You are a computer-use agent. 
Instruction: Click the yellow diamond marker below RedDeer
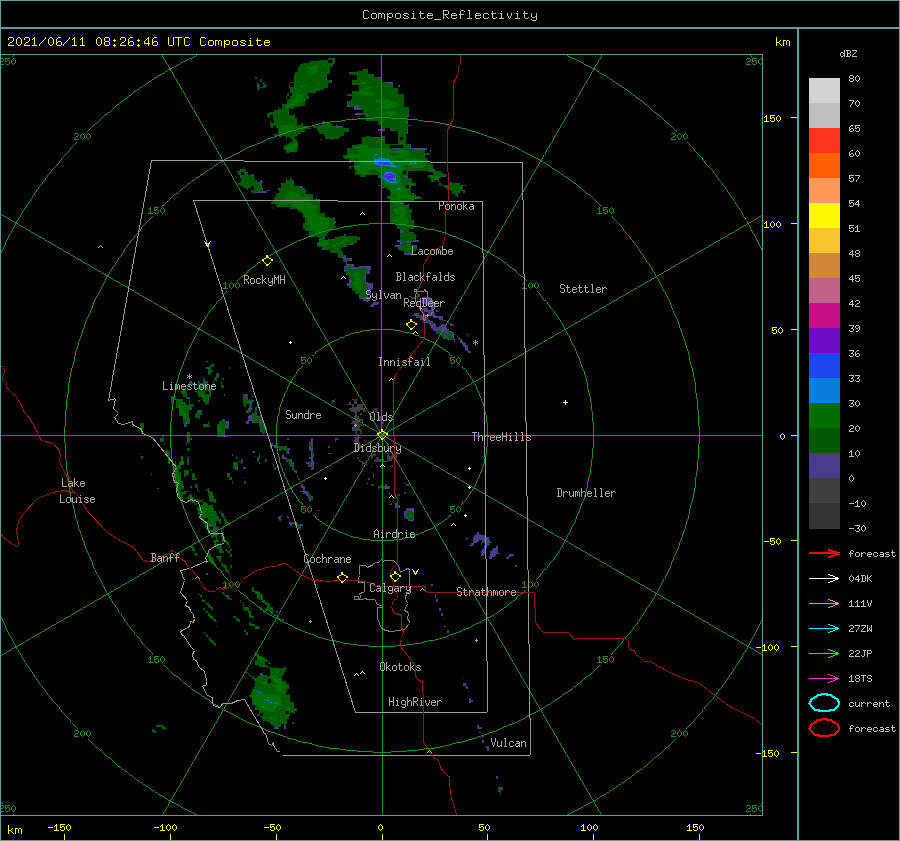[411, 325]
